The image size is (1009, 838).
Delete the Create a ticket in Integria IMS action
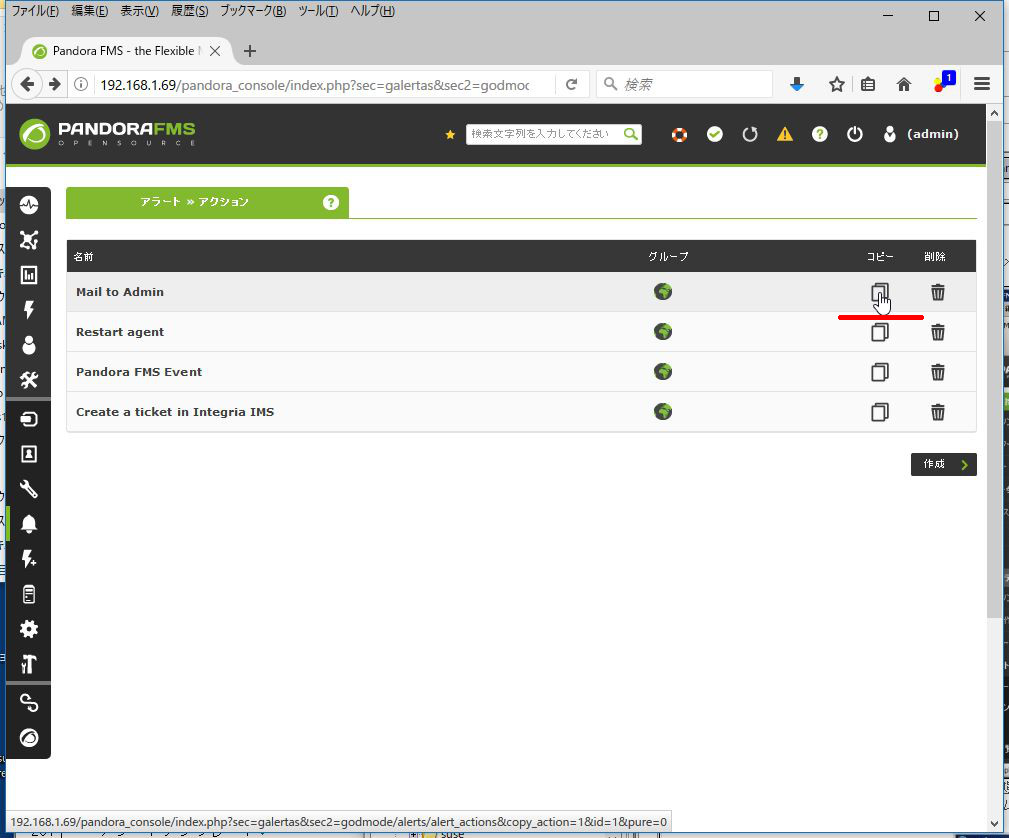click(x=938, y=412)
